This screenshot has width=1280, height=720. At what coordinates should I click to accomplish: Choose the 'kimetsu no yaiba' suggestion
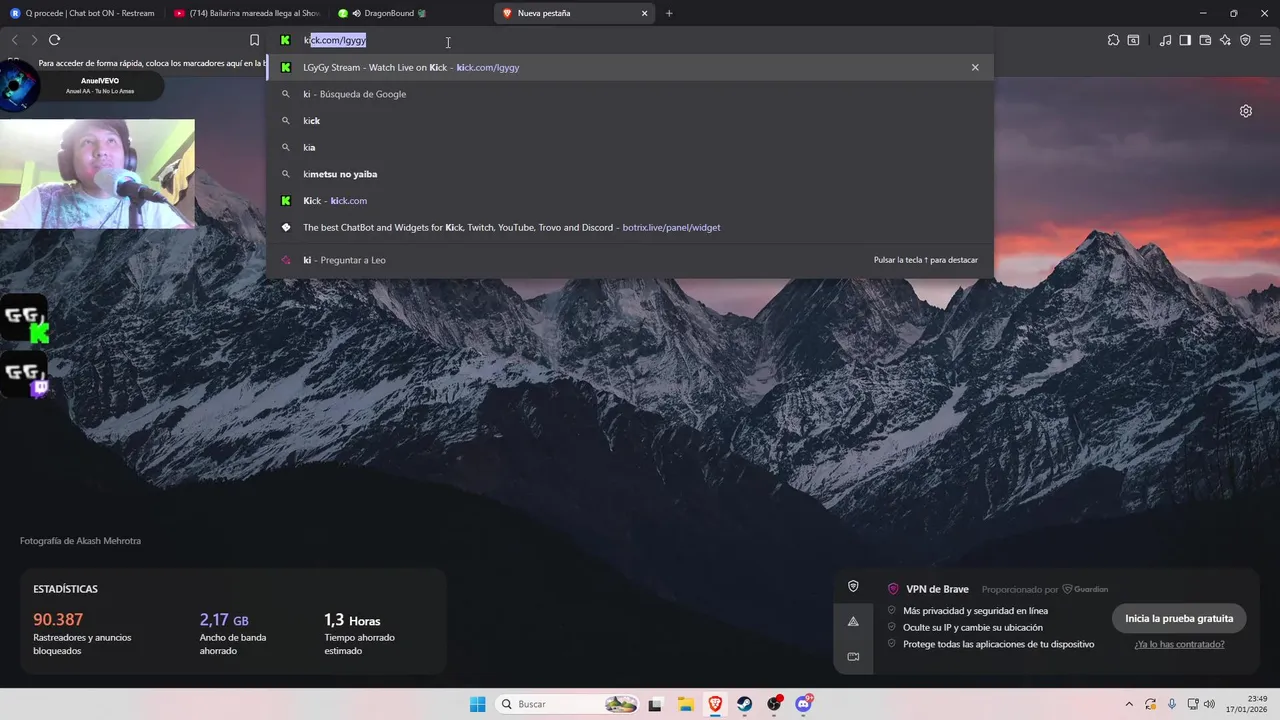tap(630, 174)
